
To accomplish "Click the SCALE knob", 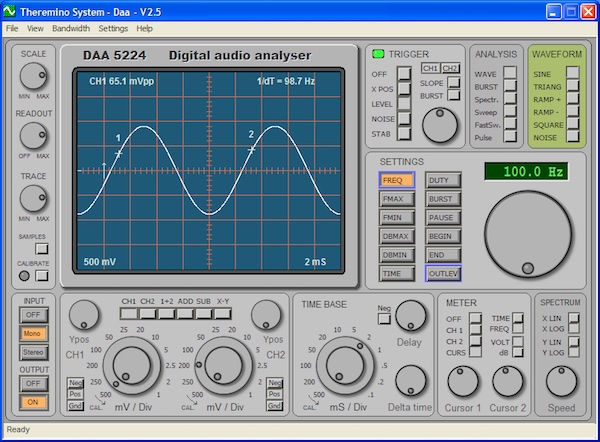I will [x=33, y=75].
